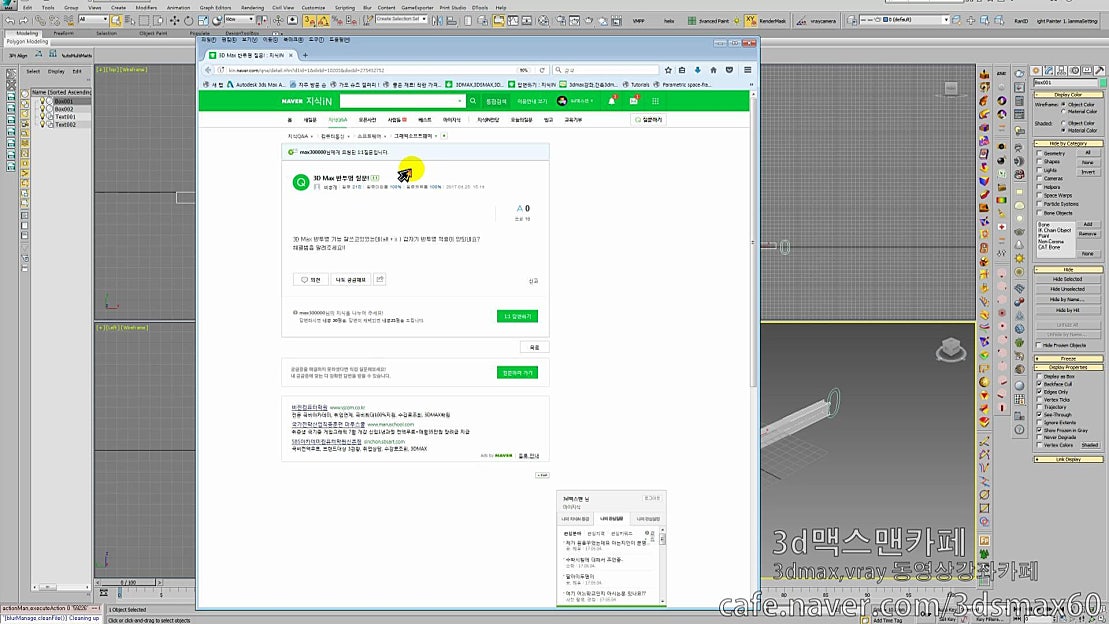Open the Rendering menu
1109x624 pixels.
(x=252, y=7)
